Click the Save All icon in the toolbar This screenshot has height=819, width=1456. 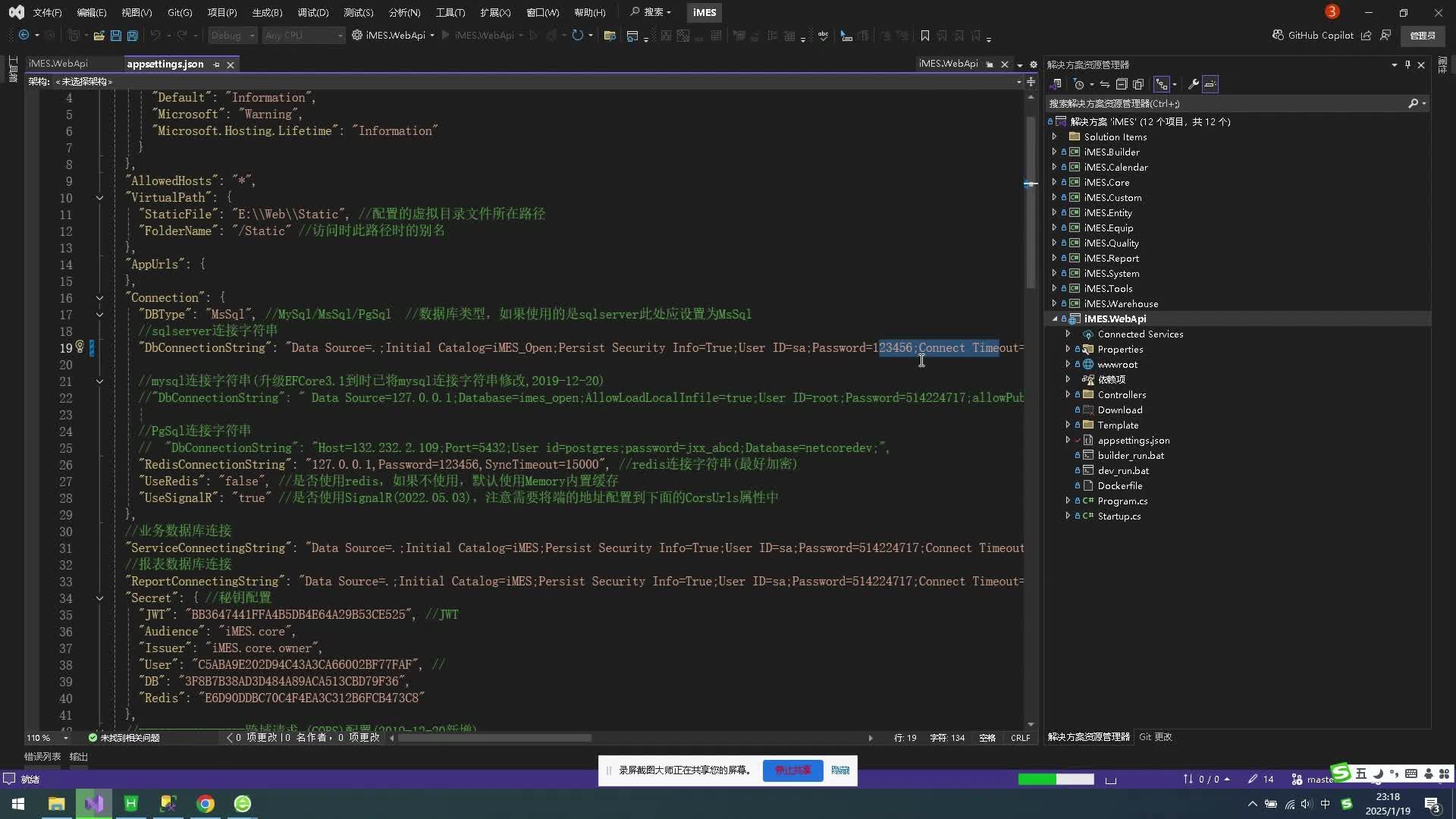point(132,35)
